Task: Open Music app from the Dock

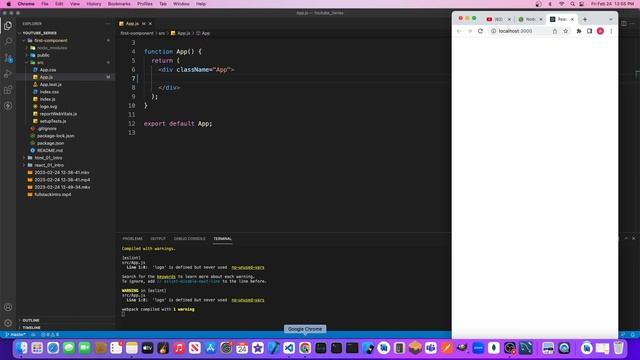Action: pyautogui.click(x=179, y=348)
